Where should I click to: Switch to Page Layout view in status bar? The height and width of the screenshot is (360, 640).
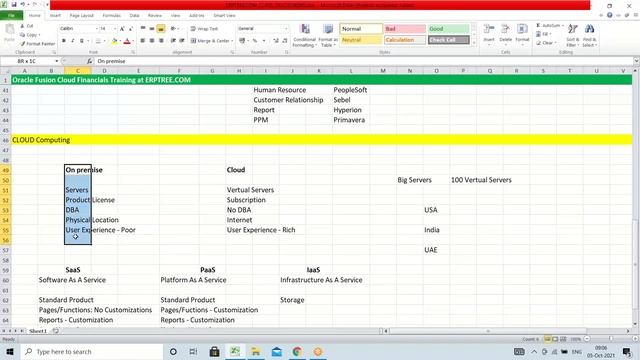pos(555,339)
